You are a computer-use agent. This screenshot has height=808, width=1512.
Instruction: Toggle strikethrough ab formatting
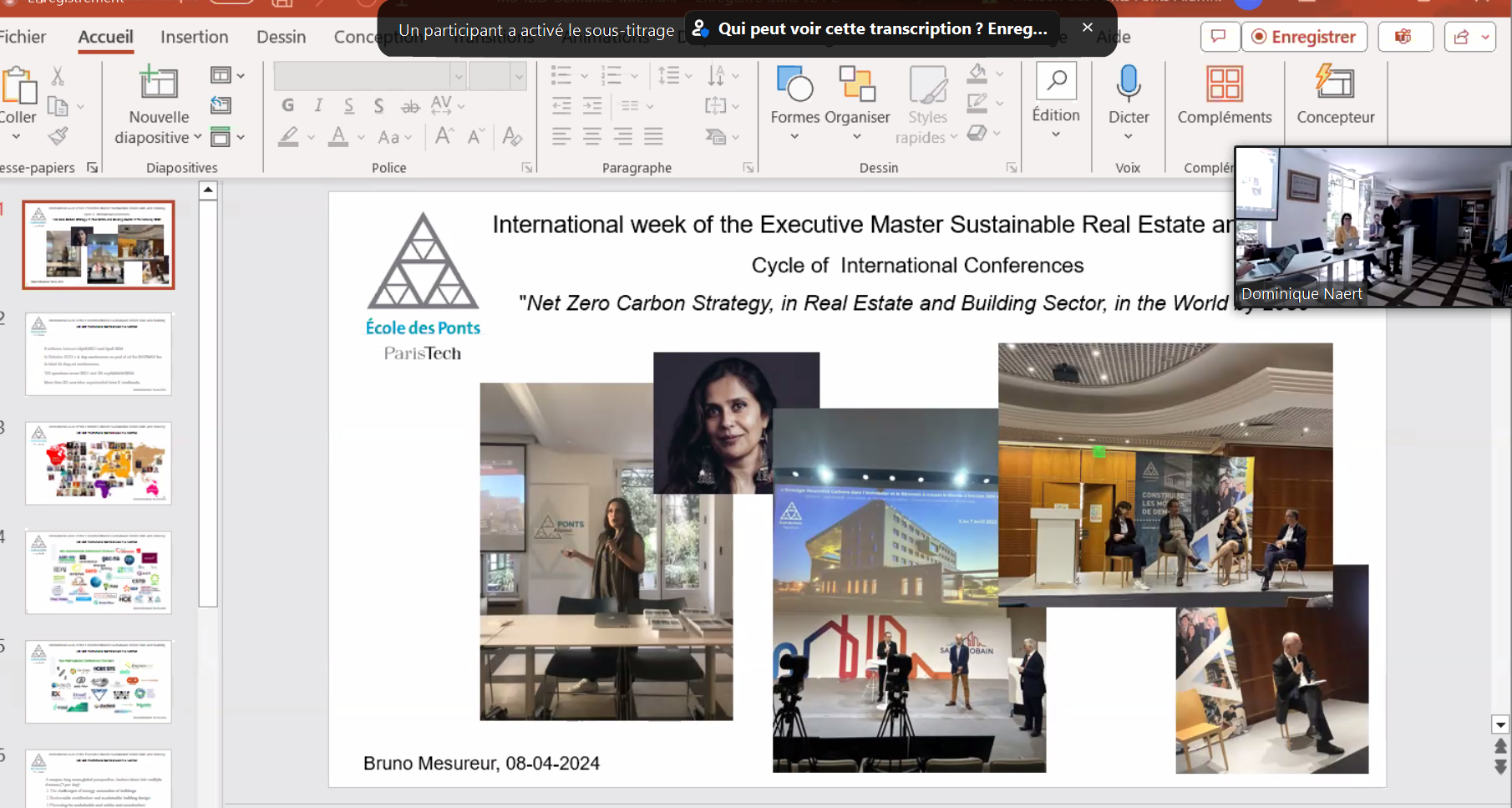point(410,106)
